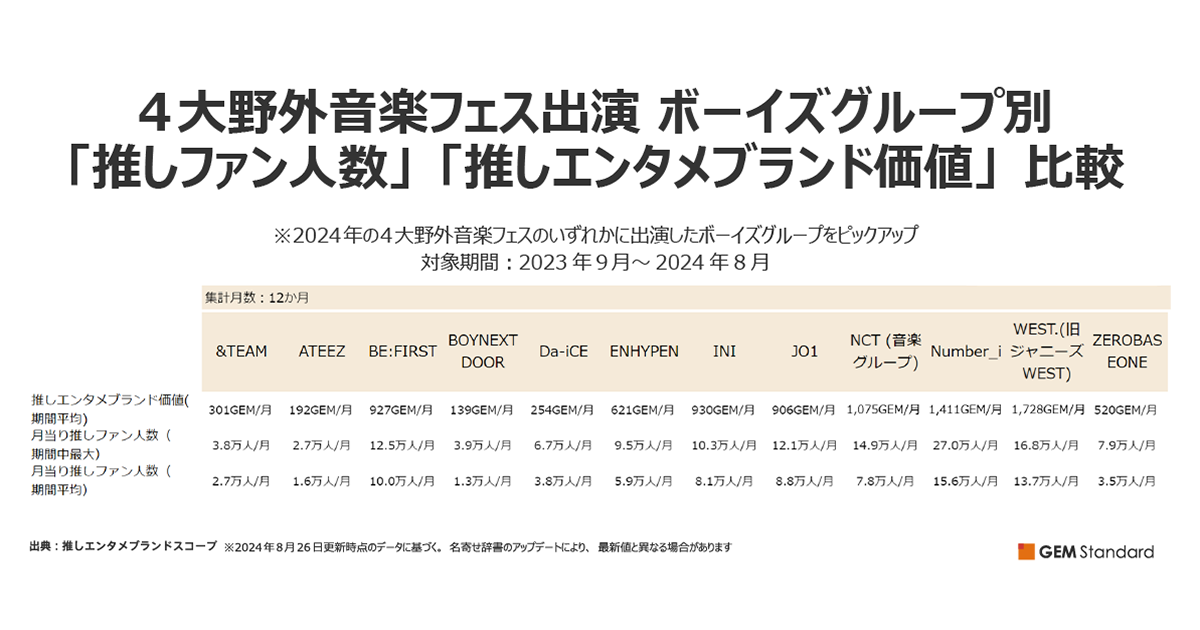This screenshot has height=630, width=1200.
Task: Choose the '12.1万人/月' cell for JO1
Action: 804,445
